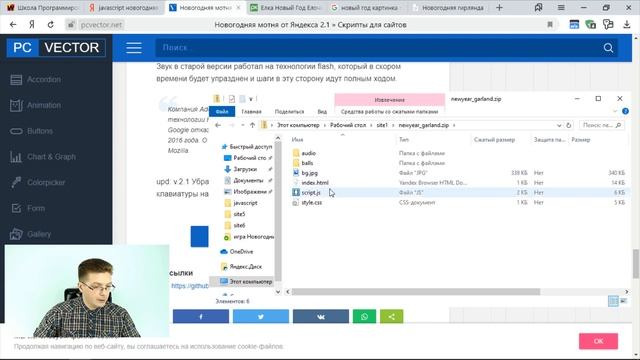
Task: Sort files by Тип column header
Action: (x=404, y=140)
